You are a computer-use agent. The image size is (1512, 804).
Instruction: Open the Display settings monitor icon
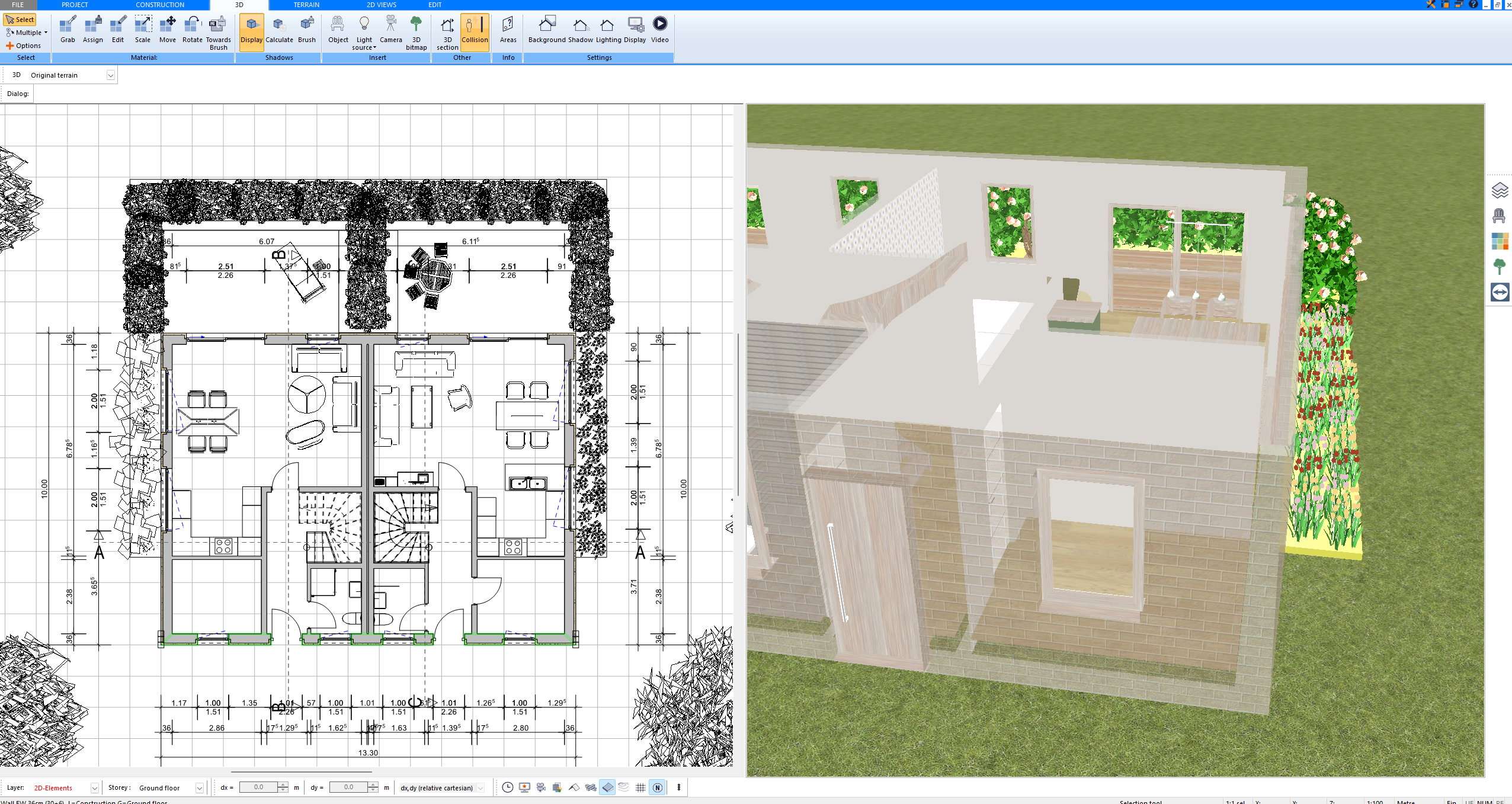[x=635, y=30]
